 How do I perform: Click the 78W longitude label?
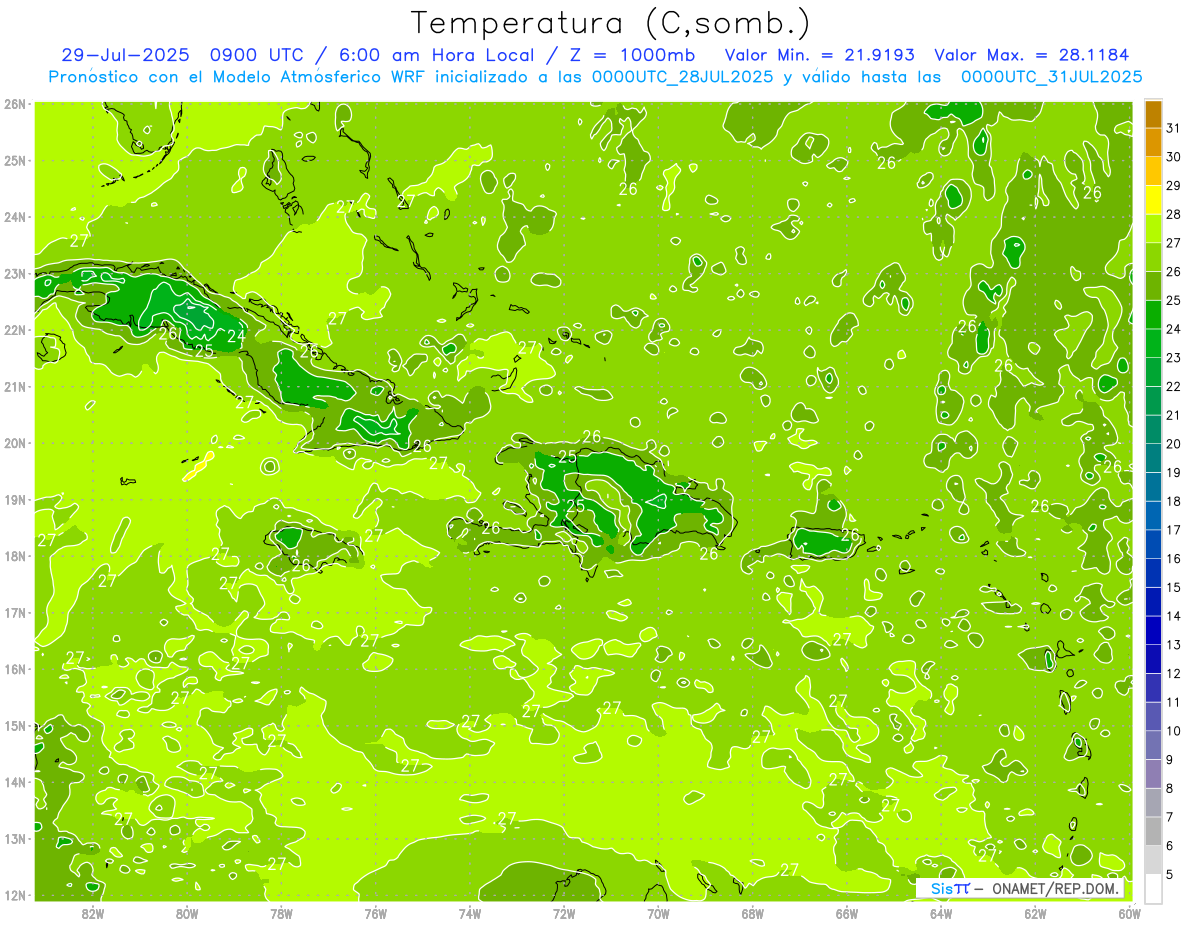pyautogui.click(x=281, y=913)
